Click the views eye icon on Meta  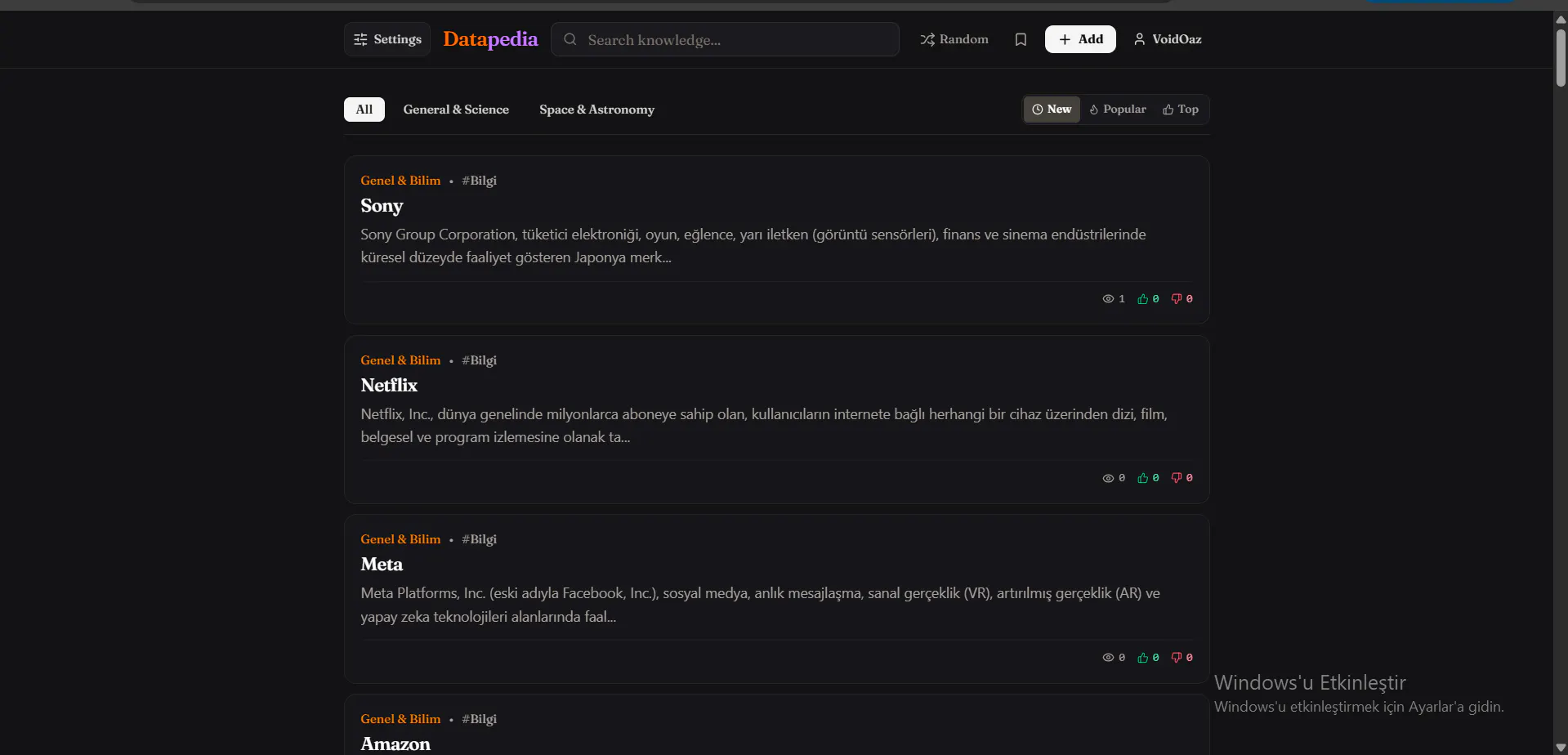(x=1108, y=658)
